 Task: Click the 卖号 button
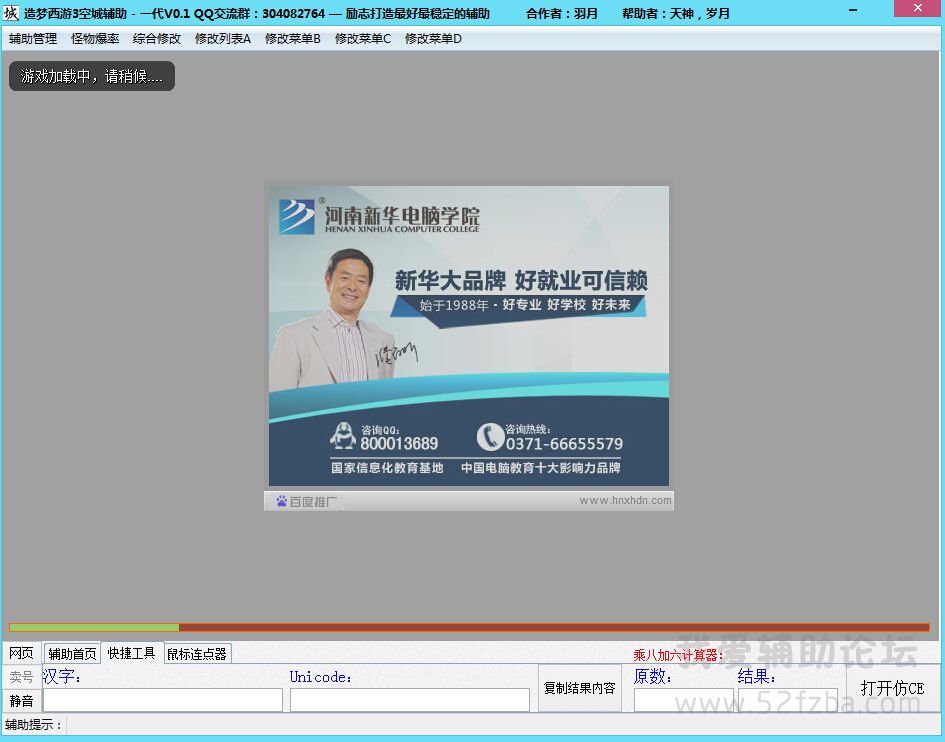point(22,677)
